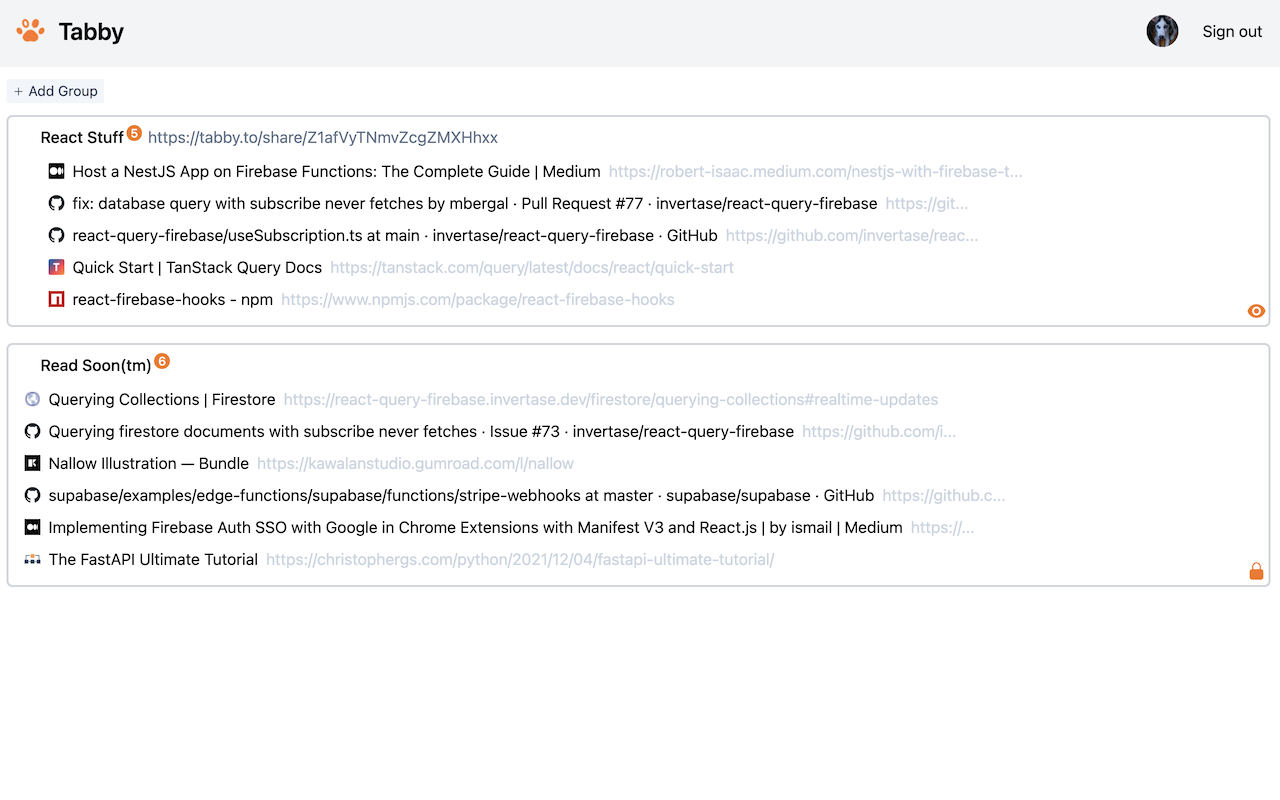Click the robert-isaac.medium.com URL

point(816,172)
